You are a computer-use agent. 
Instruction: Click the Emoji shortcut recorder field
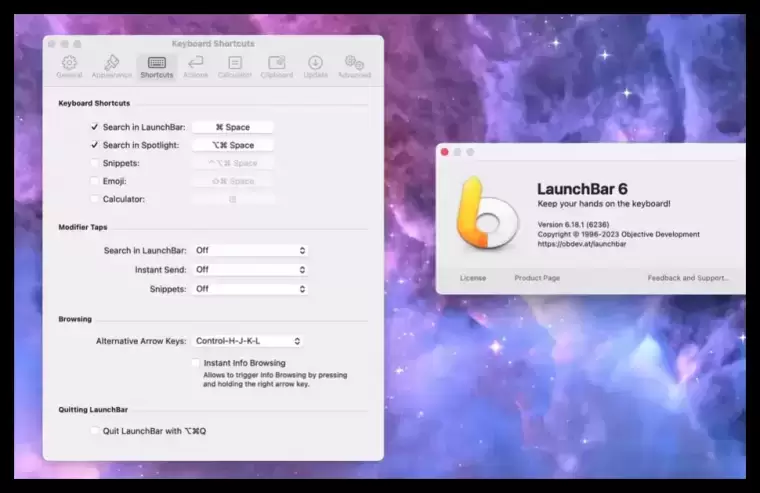click(x=233, y=181)
